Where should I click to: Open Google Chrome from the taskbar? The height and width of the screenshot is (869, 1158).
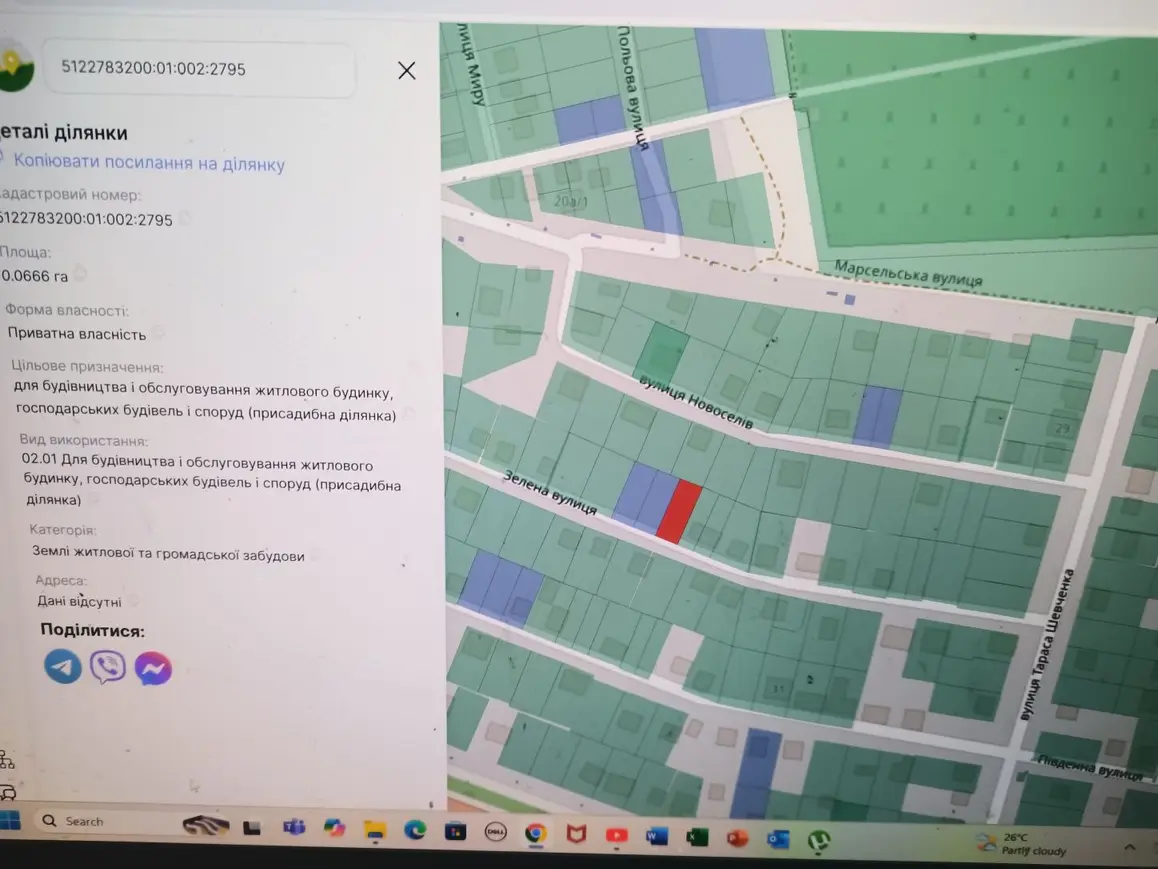[x=535, y=833]
